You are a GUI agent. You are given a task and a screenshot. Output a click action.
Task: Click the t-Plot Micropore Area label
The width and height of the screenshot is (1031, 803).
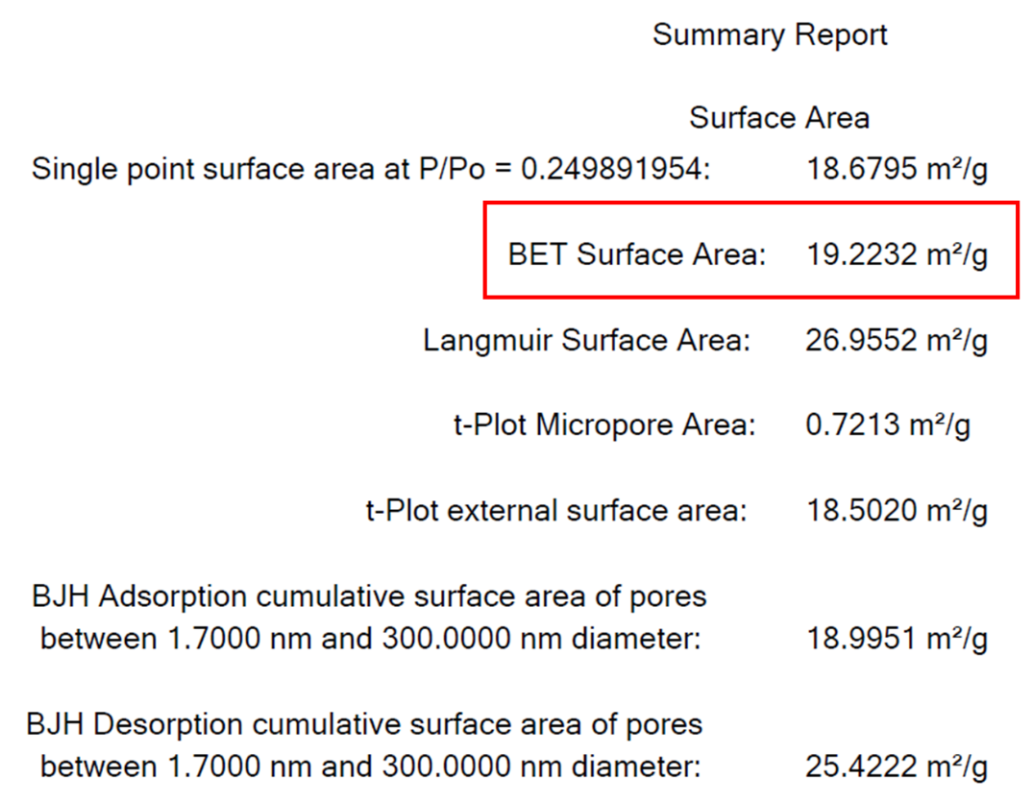(x=603, y=426)
